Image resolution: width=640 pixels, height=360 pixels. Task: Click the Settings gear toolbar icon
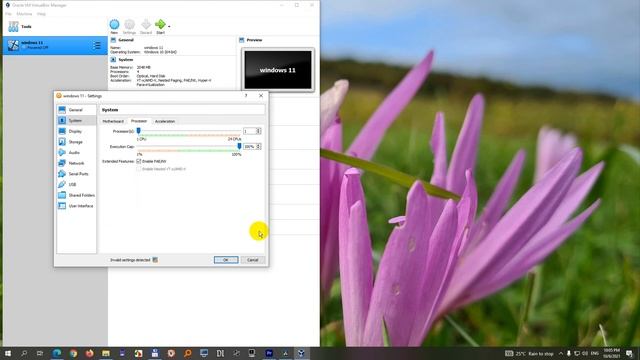(x=129, y=24)
